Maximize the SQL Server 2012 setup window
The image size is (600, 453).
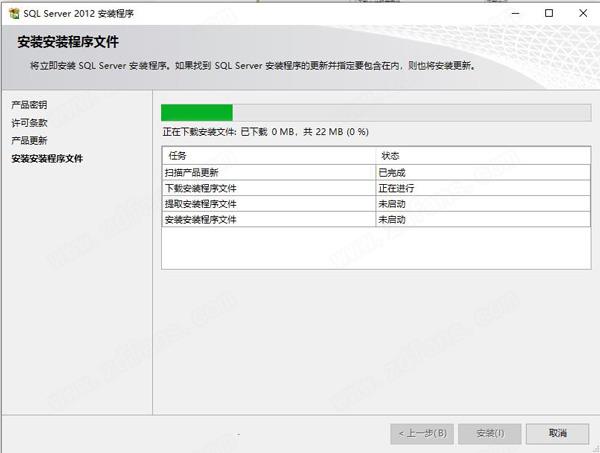click(x=549, y=13)
